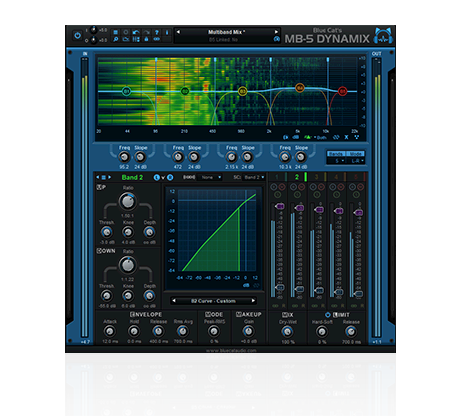
Task: Click band 5 lower threshold slider handle
Action: coord(359,294)
